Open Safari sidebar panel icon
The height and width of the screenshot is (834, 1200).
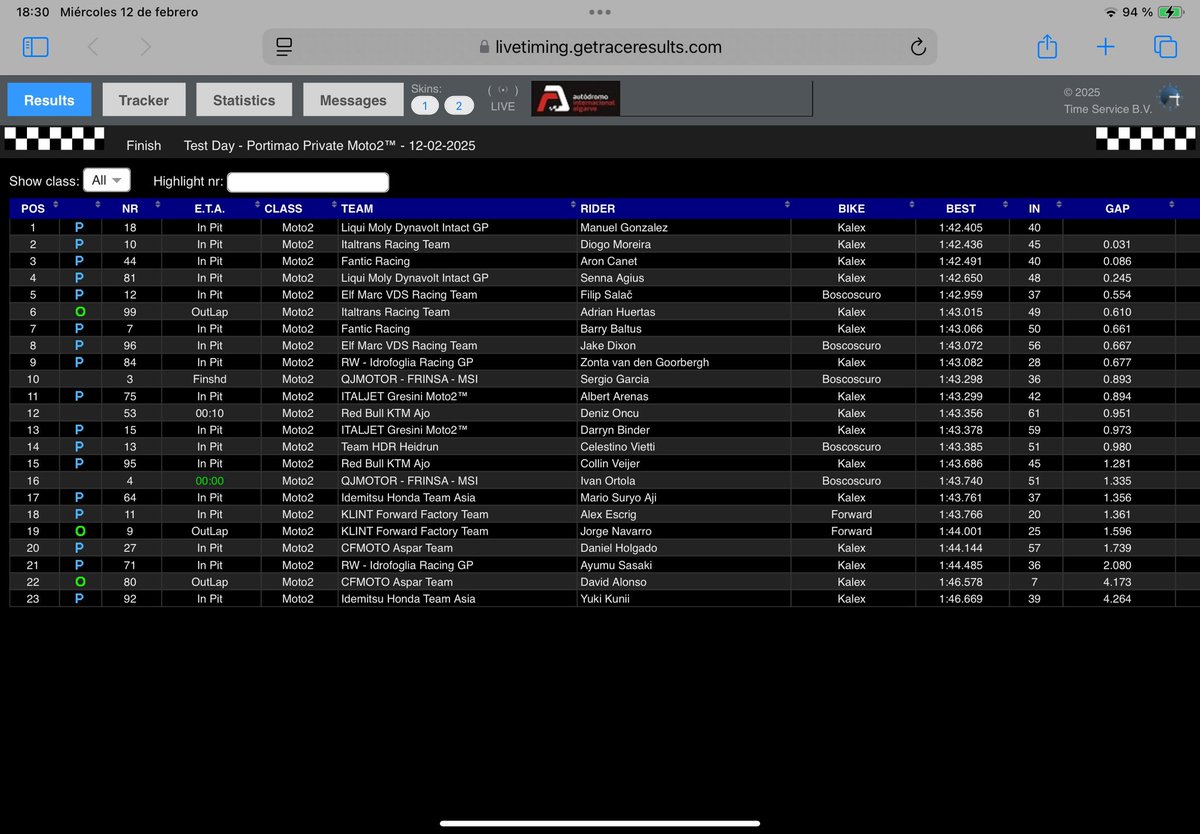pyautogui.click(x=35, y=46)
